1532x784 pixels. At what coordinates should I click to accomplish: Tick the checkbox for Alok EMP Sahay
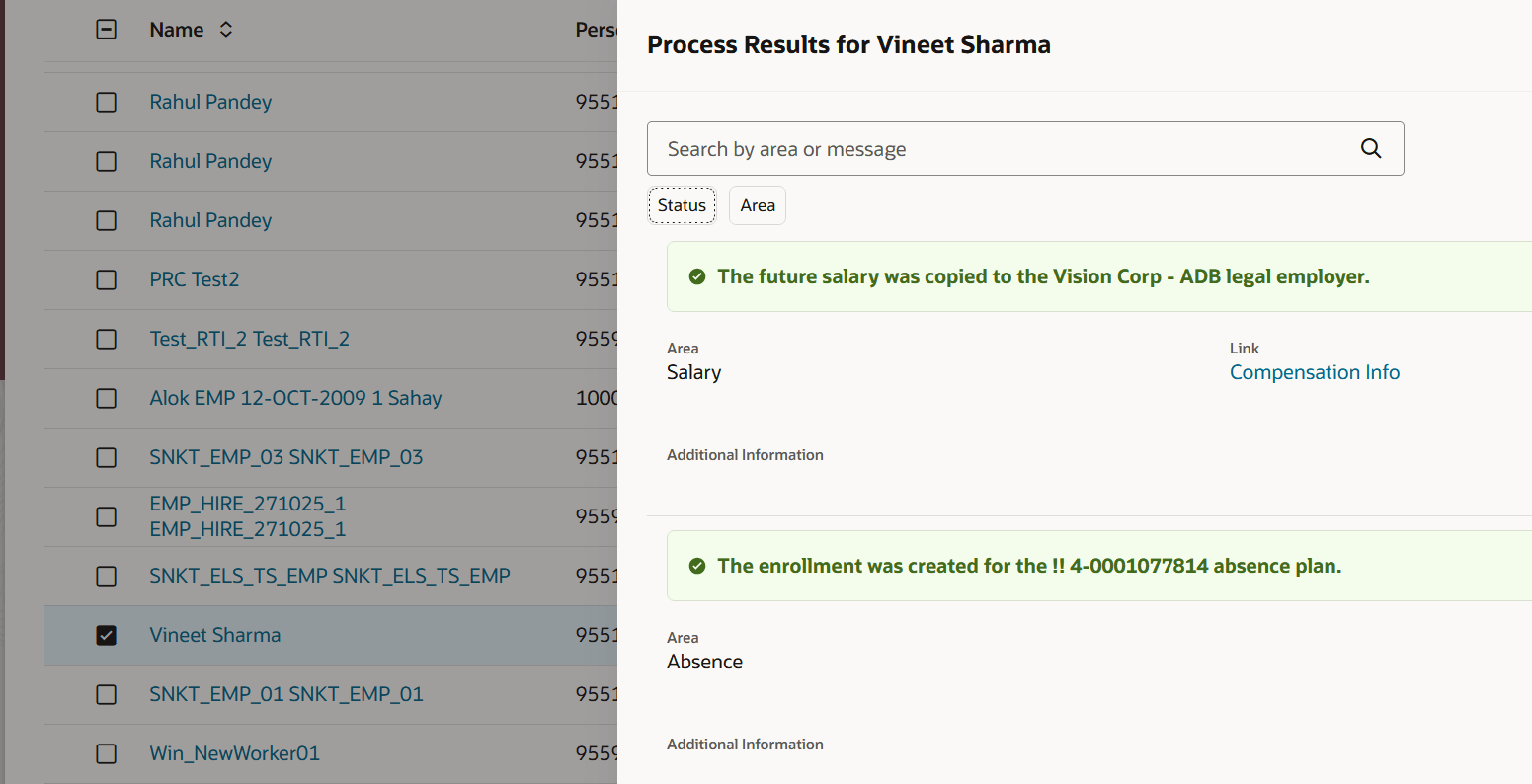coord(106,398)
